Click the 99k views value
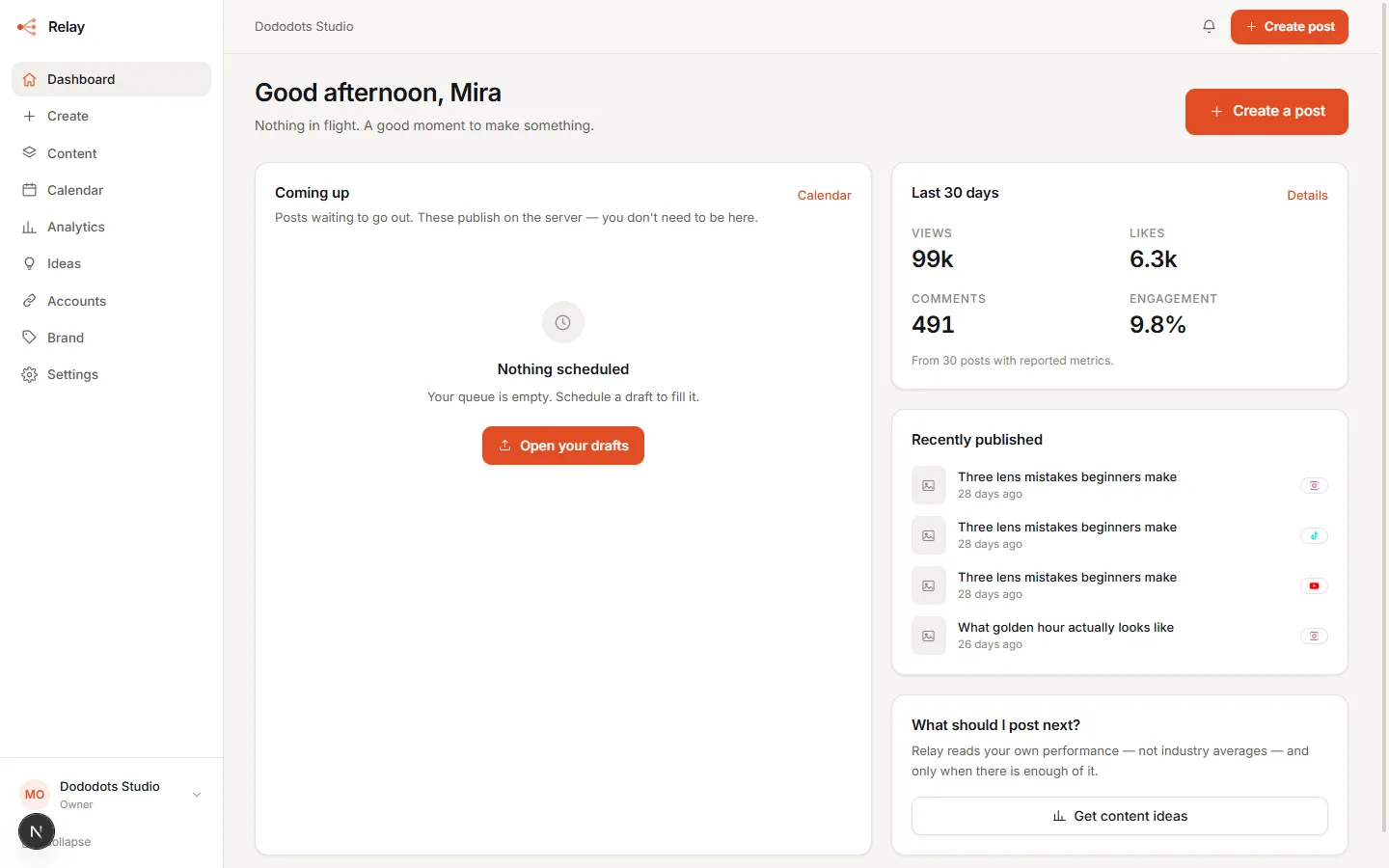Viewport: 1389px width, 868px height. pos(933,259)
